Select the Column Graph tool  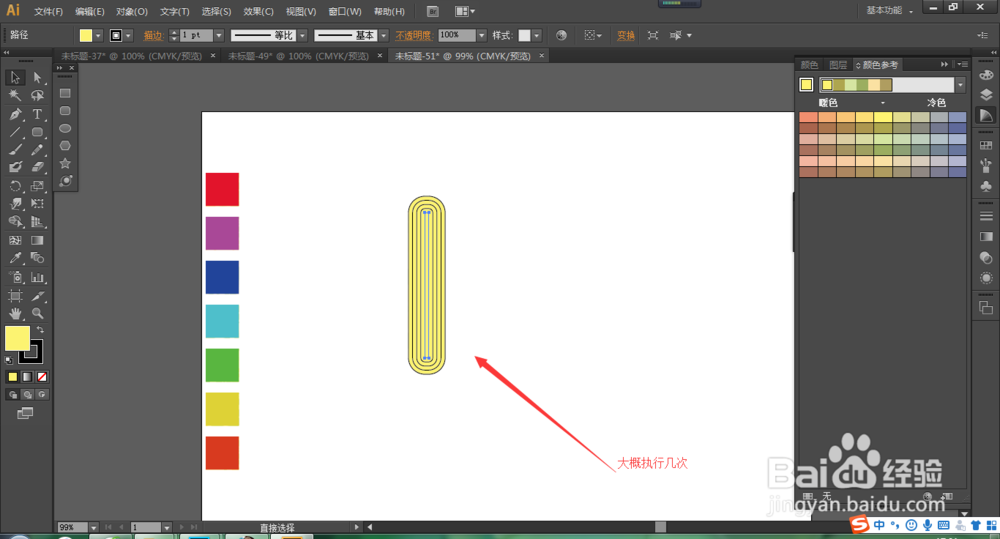click(x=37, y=277)
